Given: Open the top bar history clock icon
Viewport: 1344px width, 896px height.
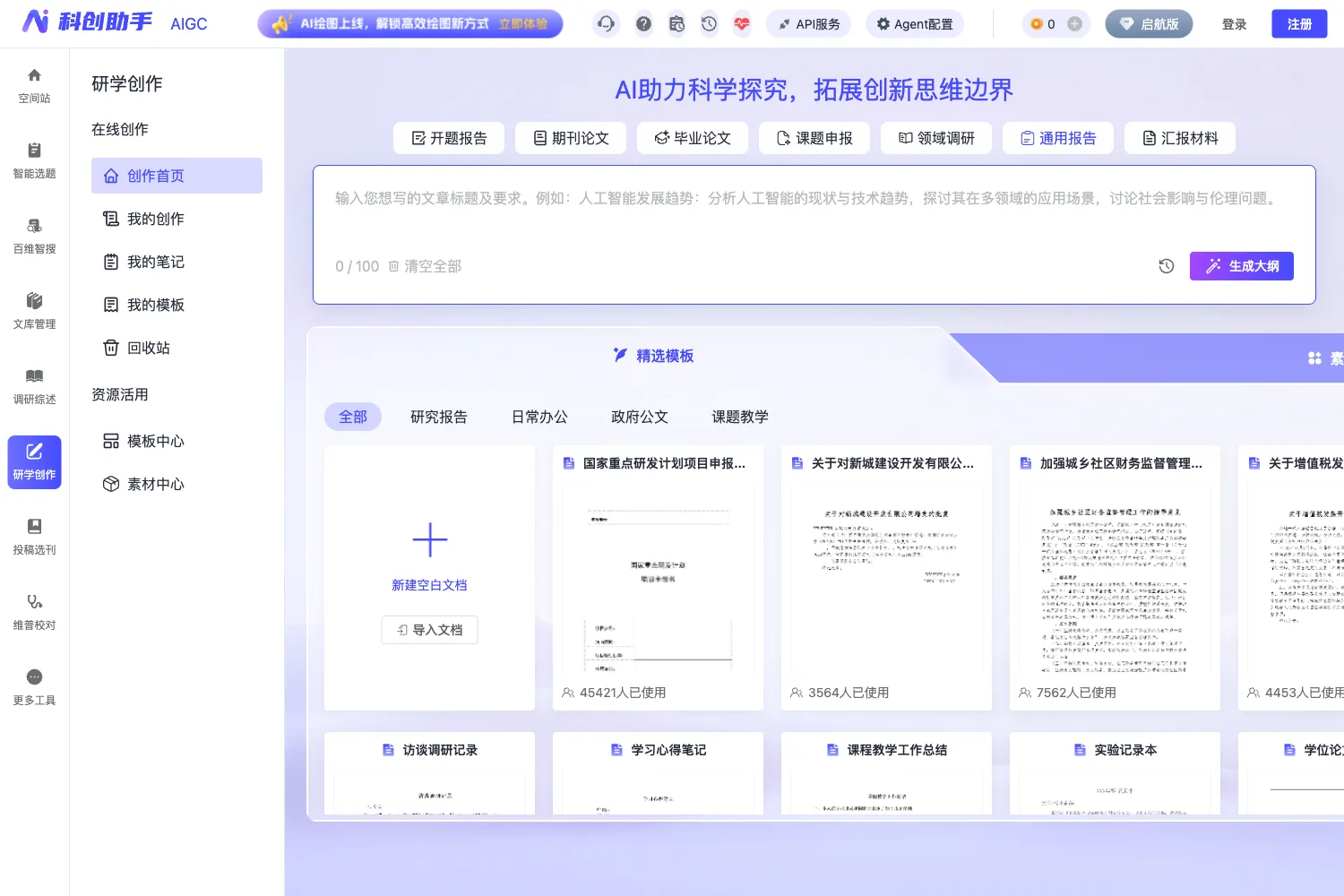Looking at the screenshot, I should coord(709,24).
